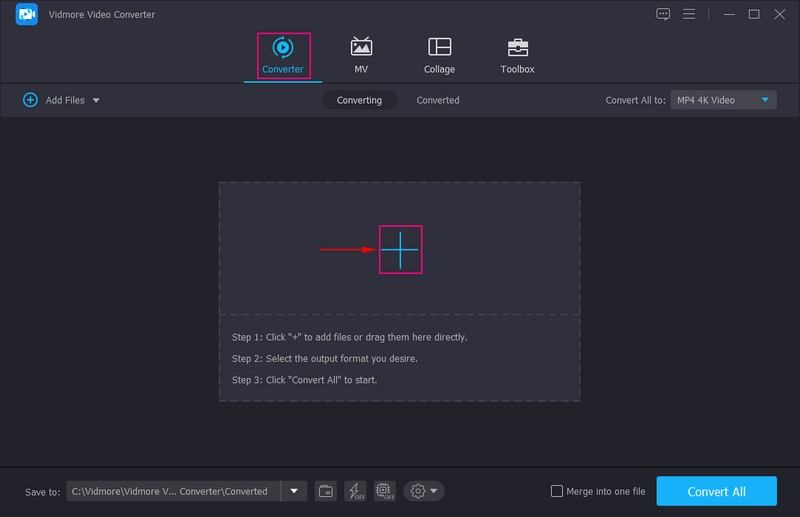Enable Merge into one file checkbox
Image resolution: width=800 pixels, height=517 pixels.
558,491
